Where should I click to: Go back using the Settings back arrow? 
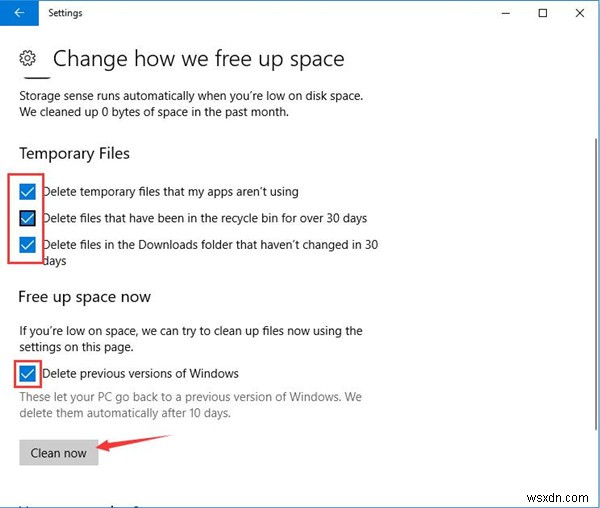point(19,13)
